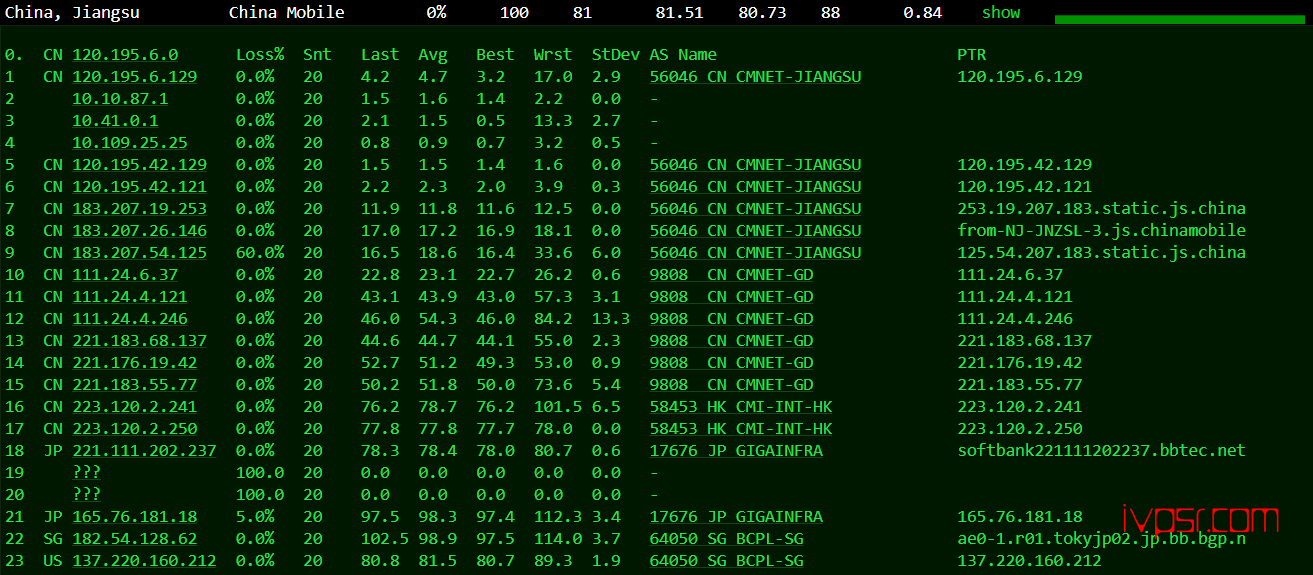Select the 60.0% loss value in hop 9
1313x575 pixels.
(x=260, y=253)
